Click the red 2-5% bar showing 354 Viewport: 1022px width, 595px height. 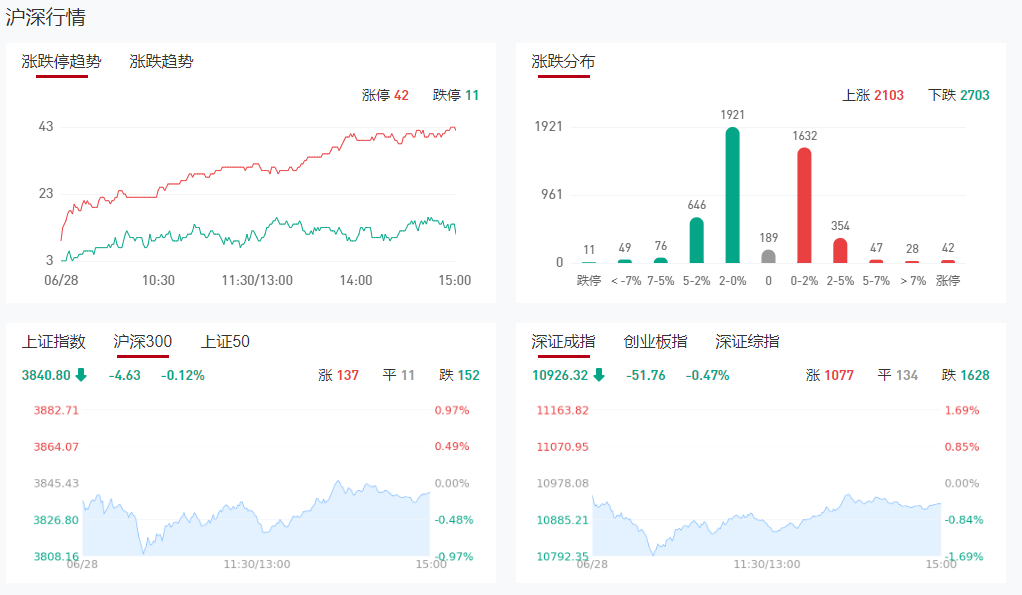coord(840,250)
